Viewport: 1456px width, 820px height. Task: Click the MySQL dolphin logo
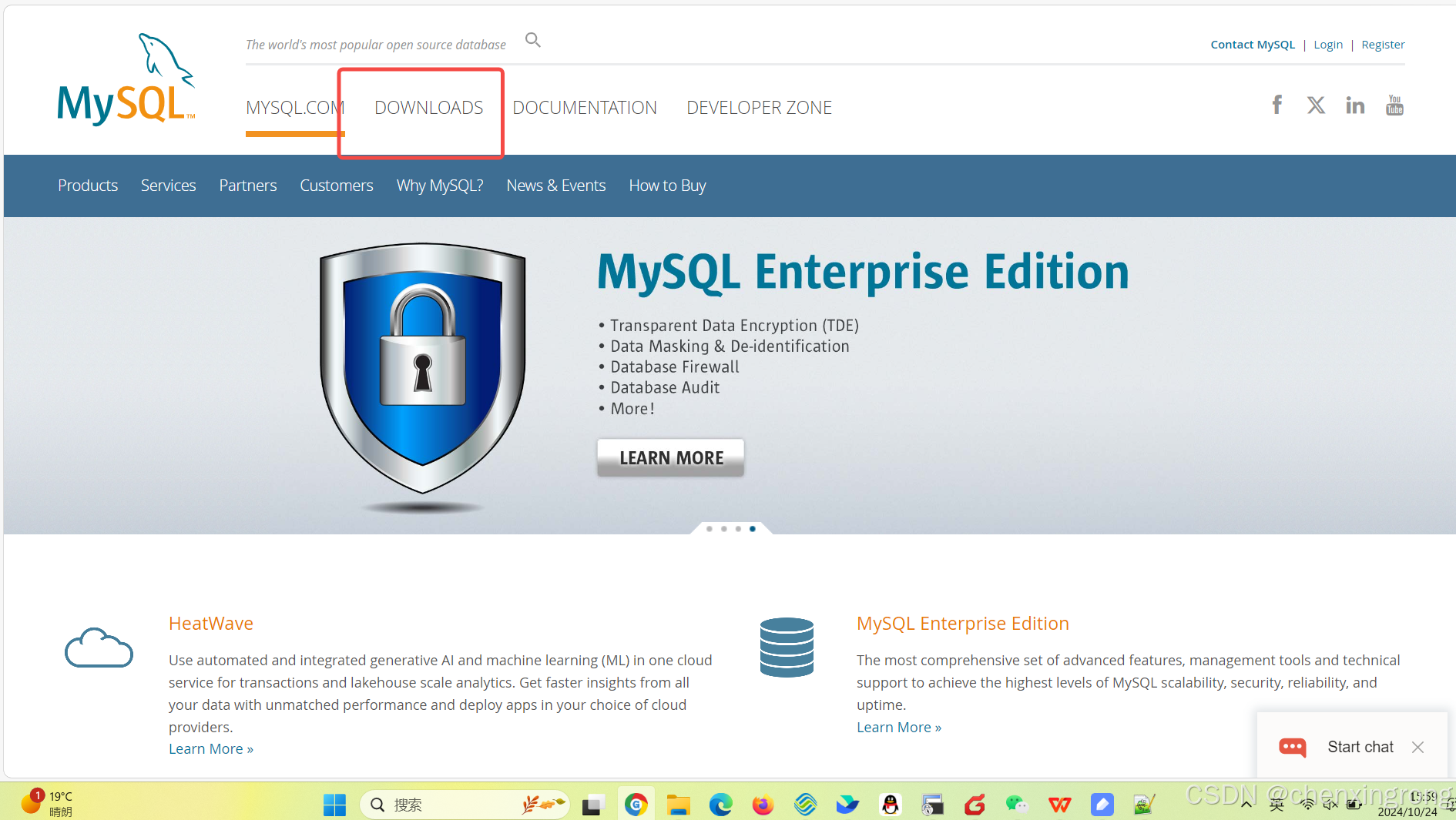pos(126,79)
